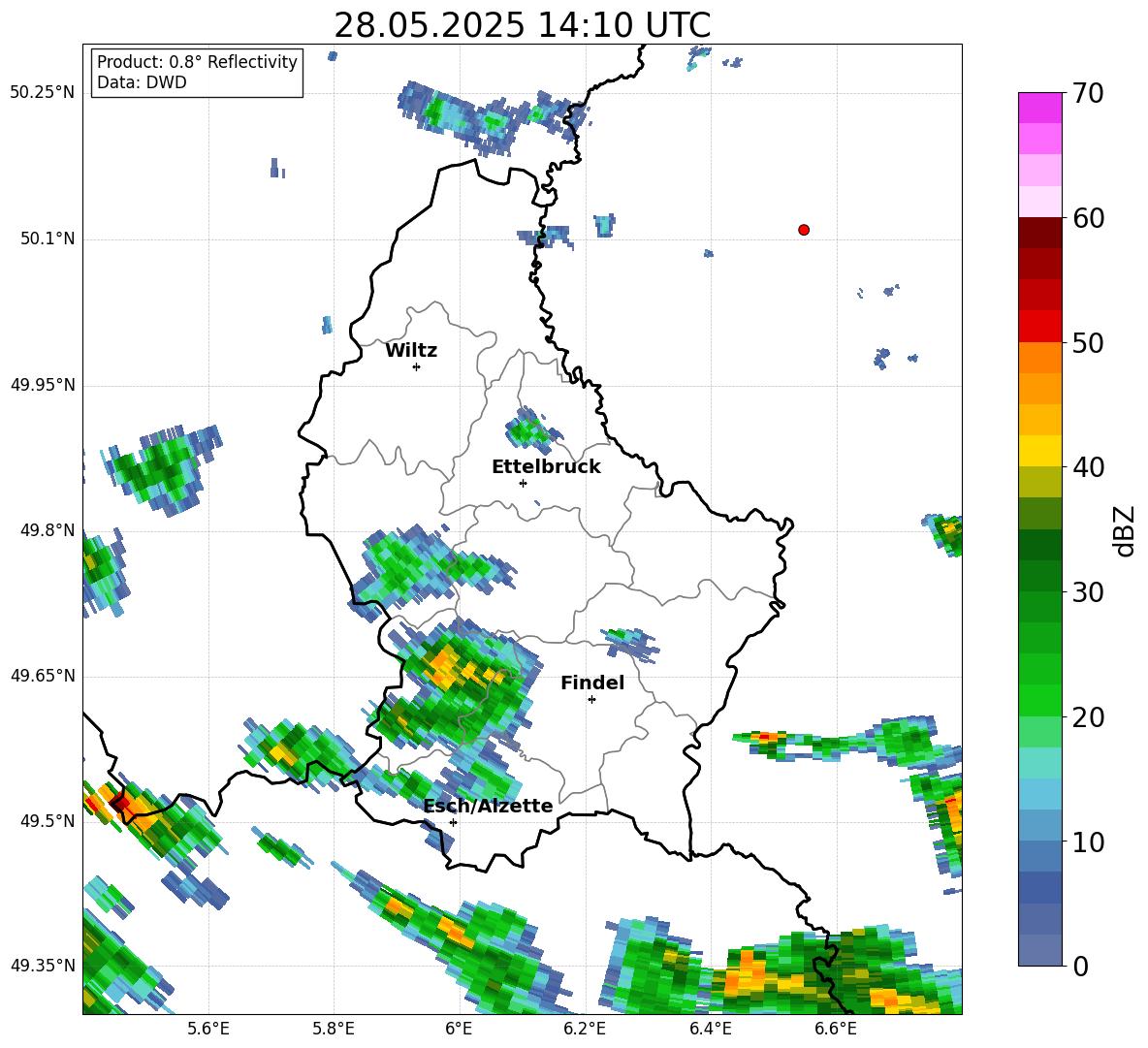1148x1048 pixels.
Task: Click the magenta top band of colorbar
Action: point(1039,108)
